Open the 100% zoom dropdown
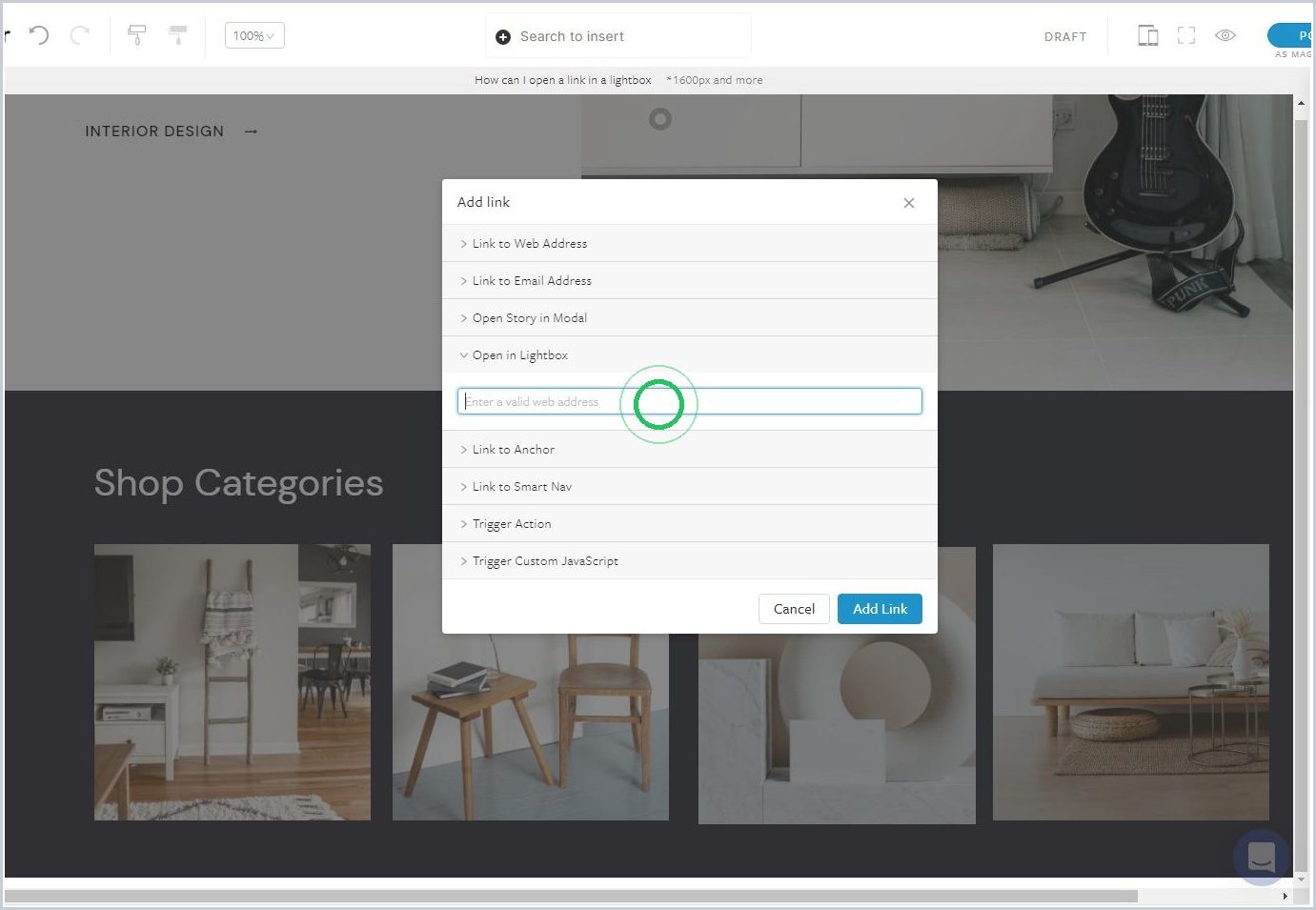 (254, 36)
